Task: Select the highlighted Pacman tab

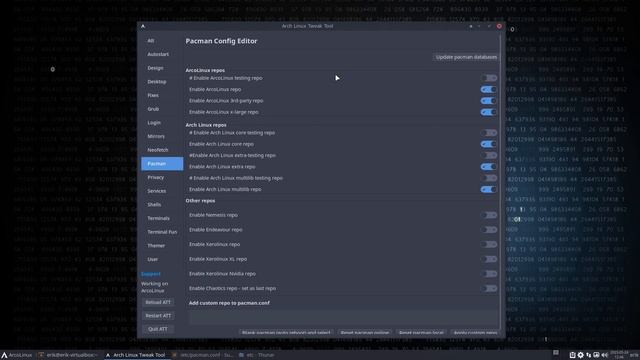Action: tap(162, 164)
